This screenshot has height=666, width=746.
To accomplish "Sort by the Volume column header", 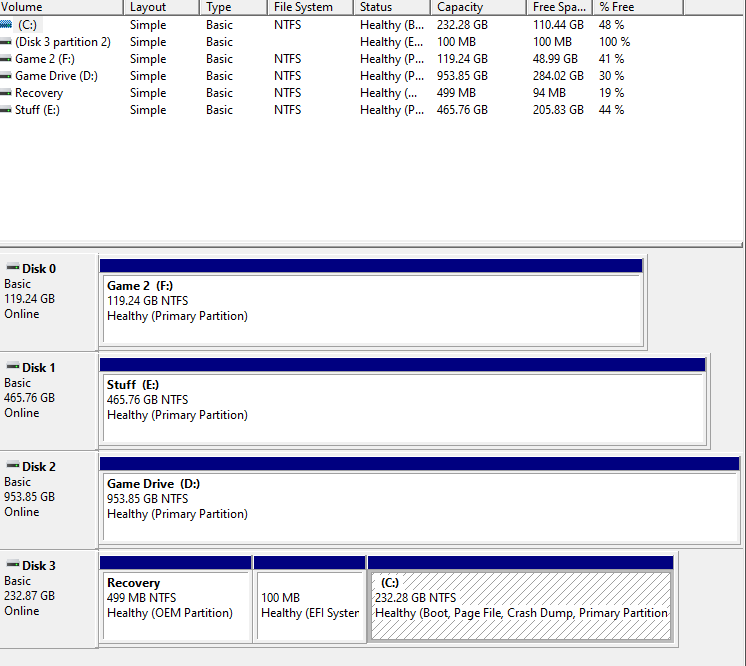I will [61, 7].
